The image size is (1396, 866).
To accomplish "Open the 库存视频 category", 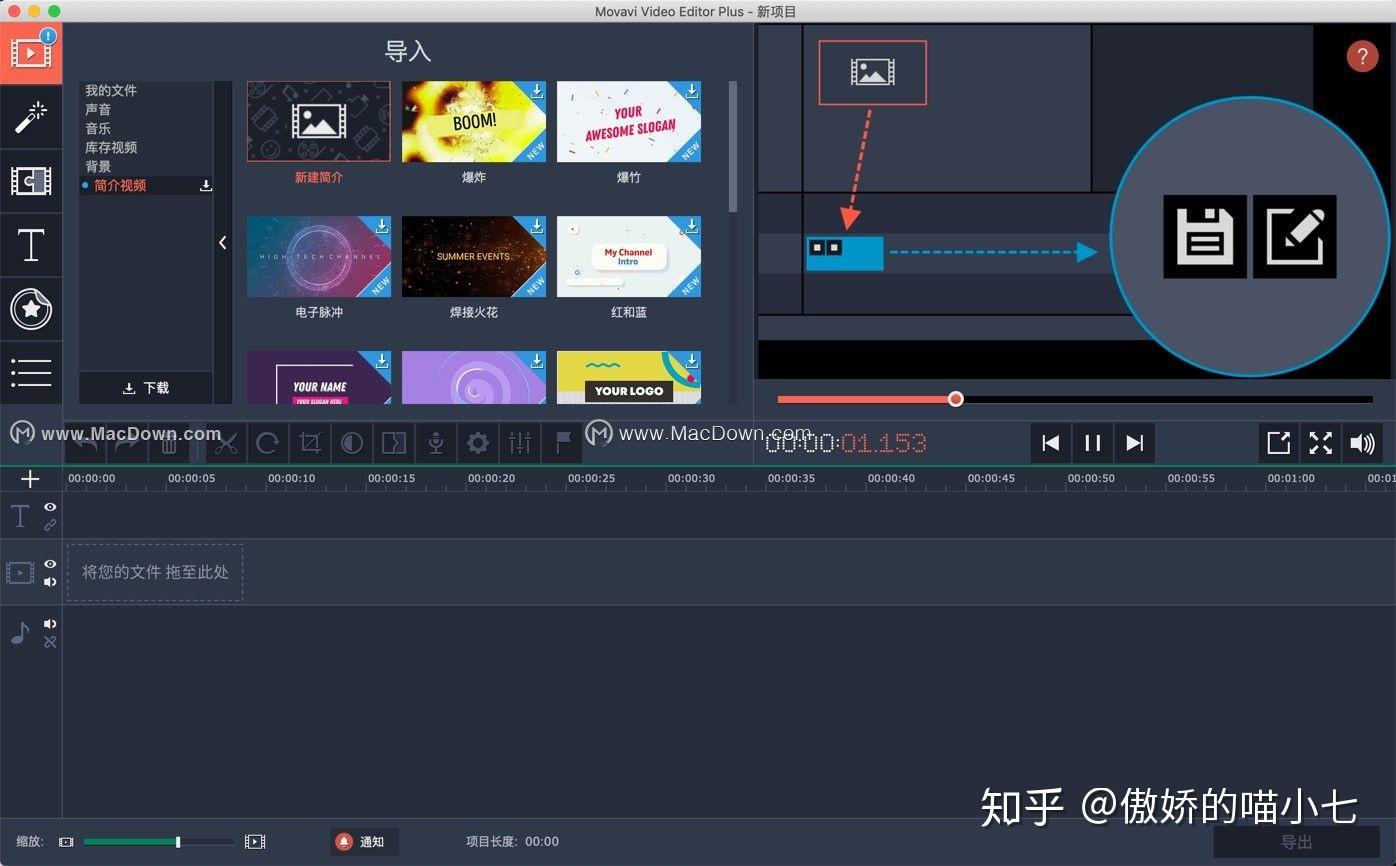I will tap(110, 147).
